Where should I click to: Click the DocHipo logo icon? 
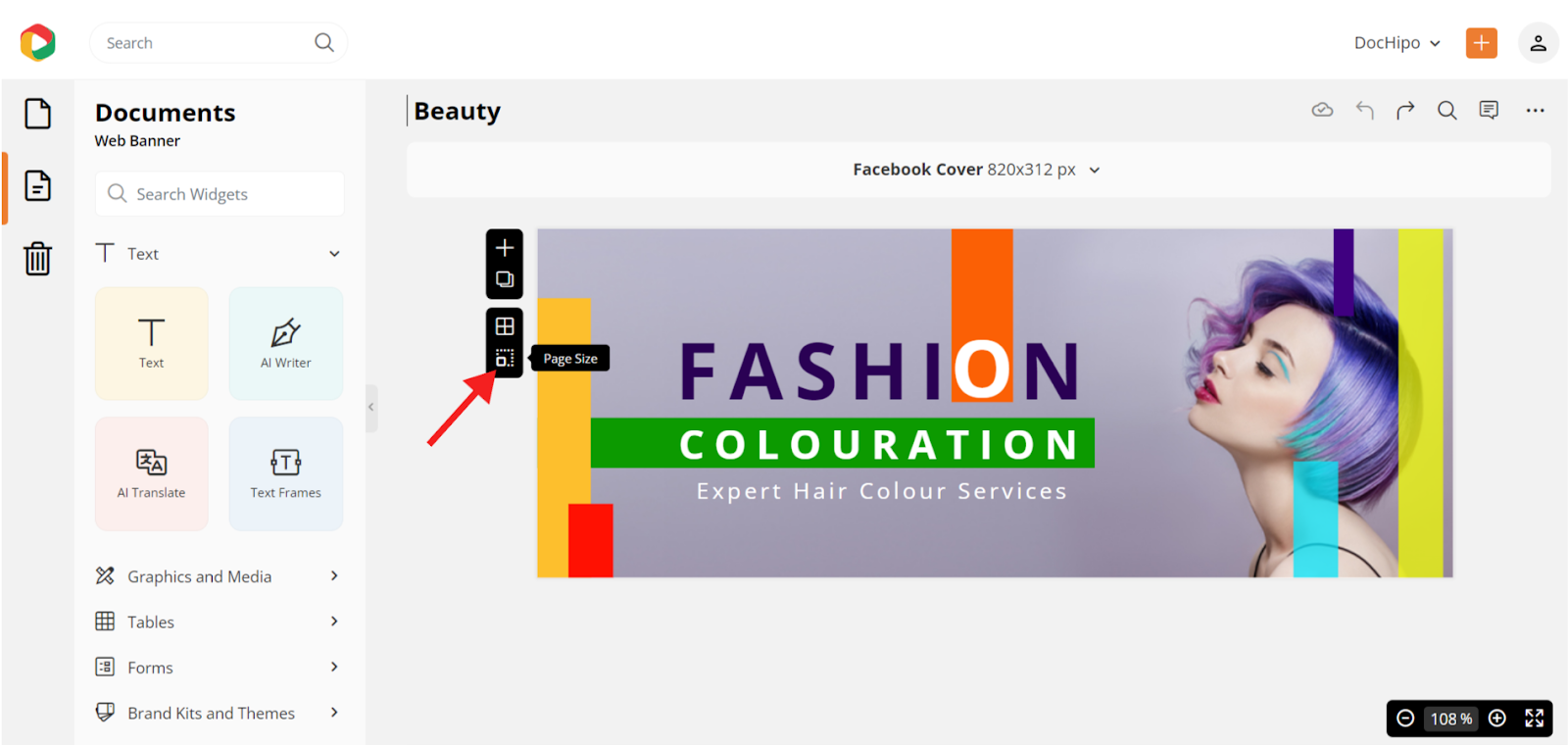point(38,42)
